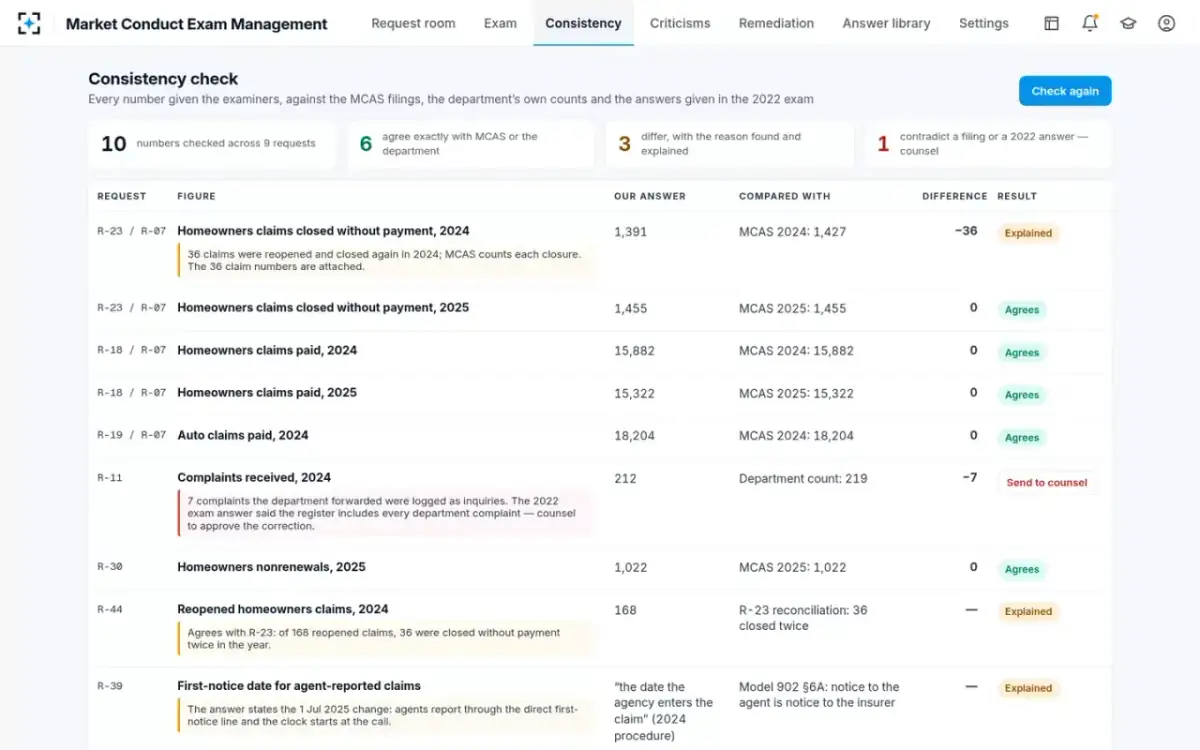
Task: Click request ID R-44
Action: pyautogui.click(x=109, y=609)
